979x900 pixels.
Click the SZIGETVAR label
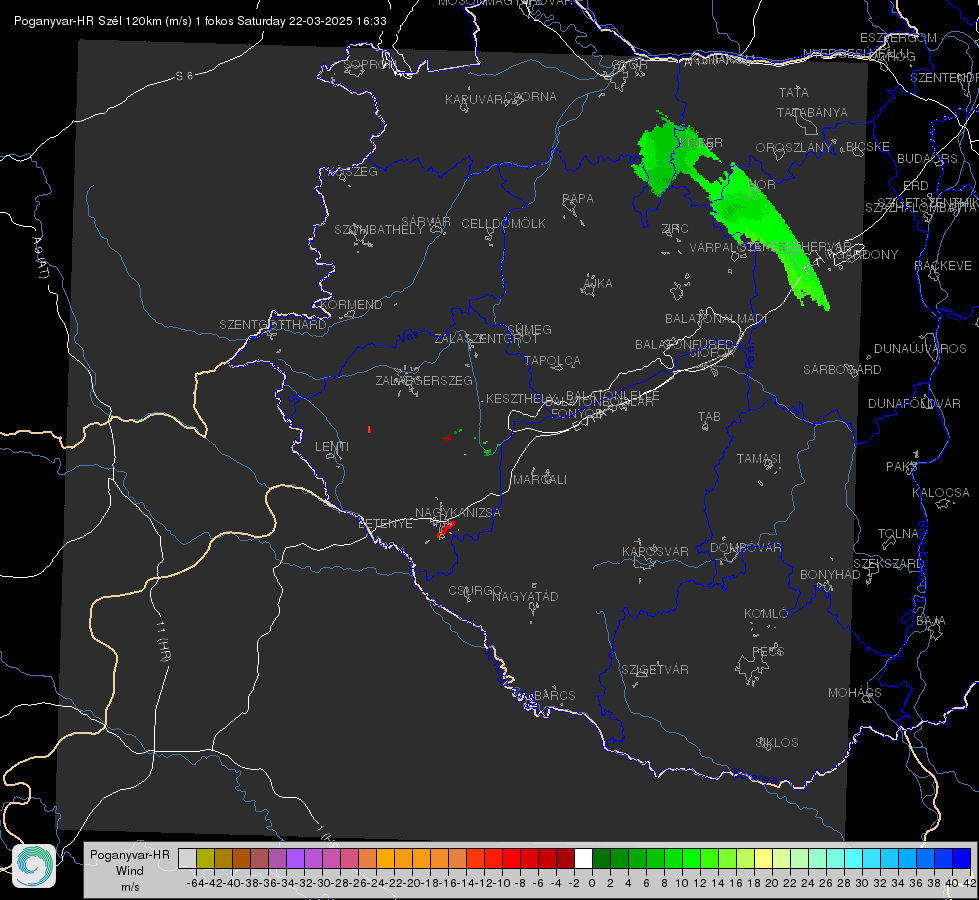pyautogui.click(x=655, y=670)
